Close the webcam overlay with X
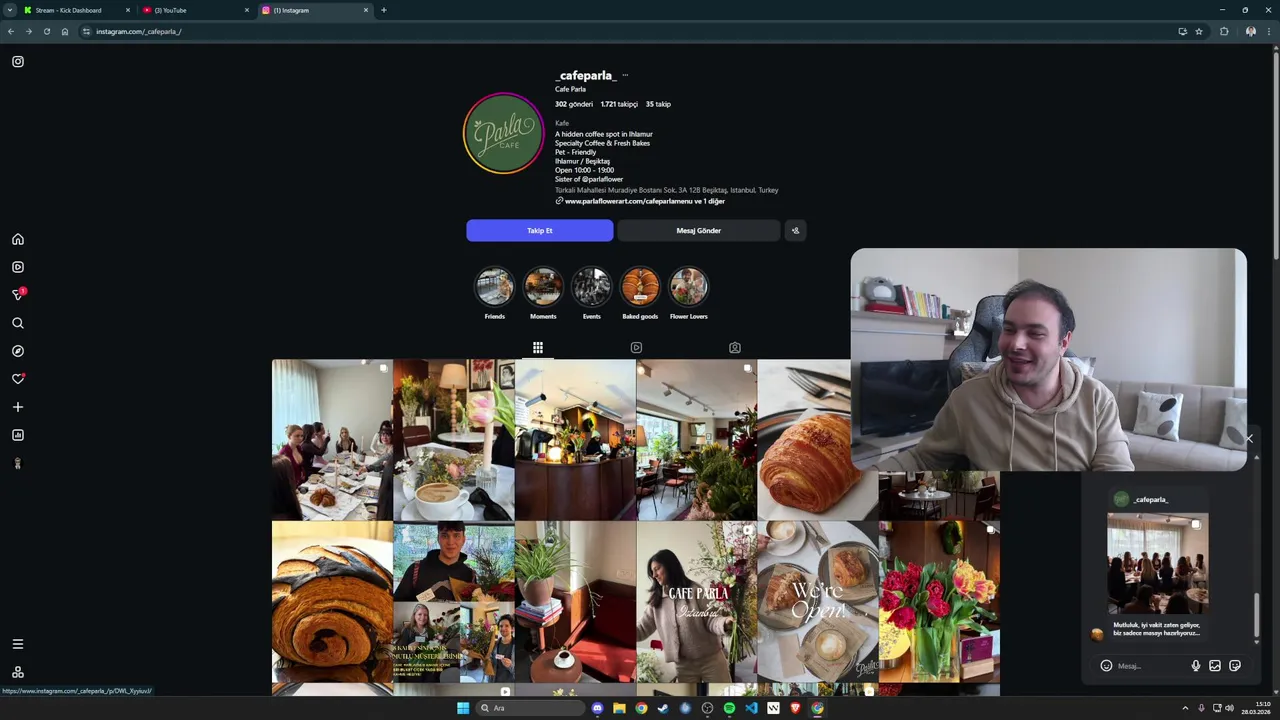This screenshot has height=720, width=1280. click(1248, 439)
